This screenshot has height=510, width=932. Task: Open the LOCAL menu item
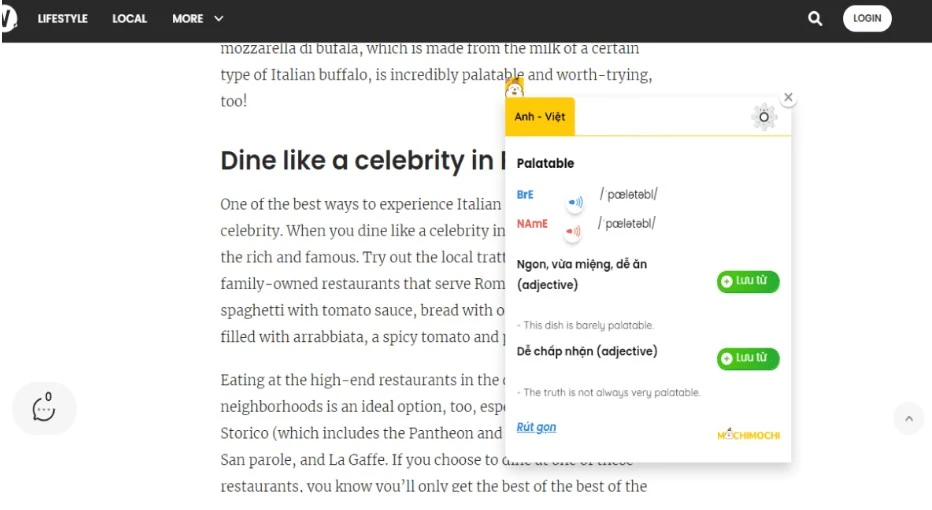129,18
